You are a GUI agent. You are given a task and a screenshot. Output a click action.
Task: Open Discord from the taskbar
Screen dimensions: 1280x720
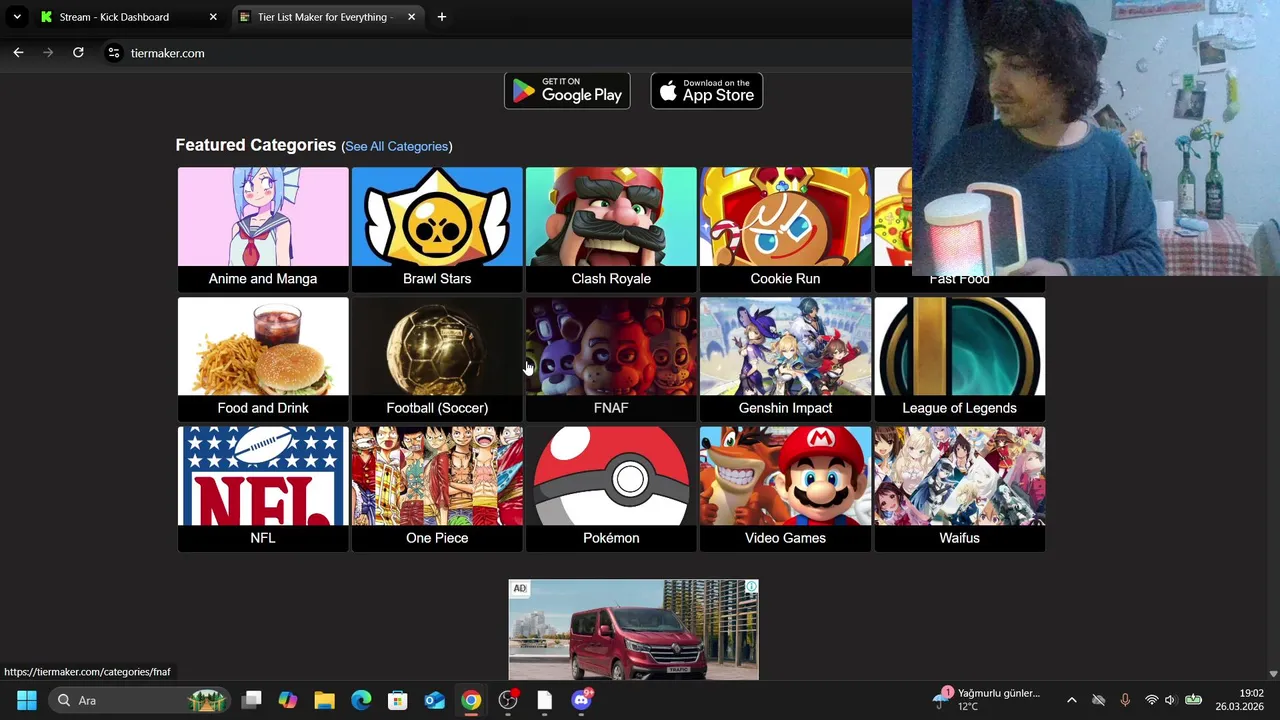click(581, 700)
